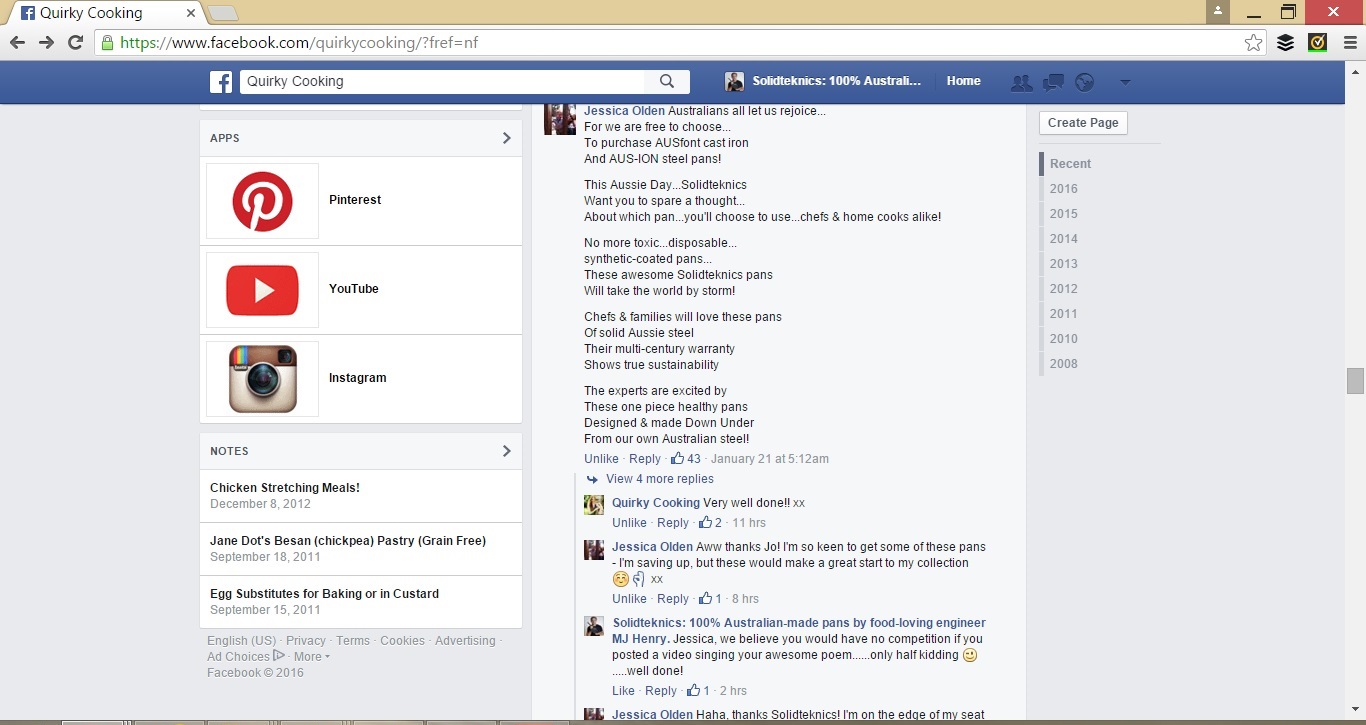Jump to 2010 in the timeline
This screenshot has width=1366, height=725.
(x=1064, y=339)
